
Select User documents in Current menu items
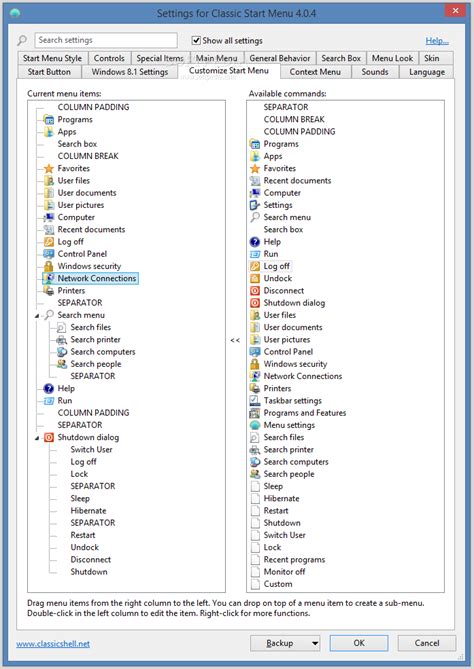[x=87, y=193]
